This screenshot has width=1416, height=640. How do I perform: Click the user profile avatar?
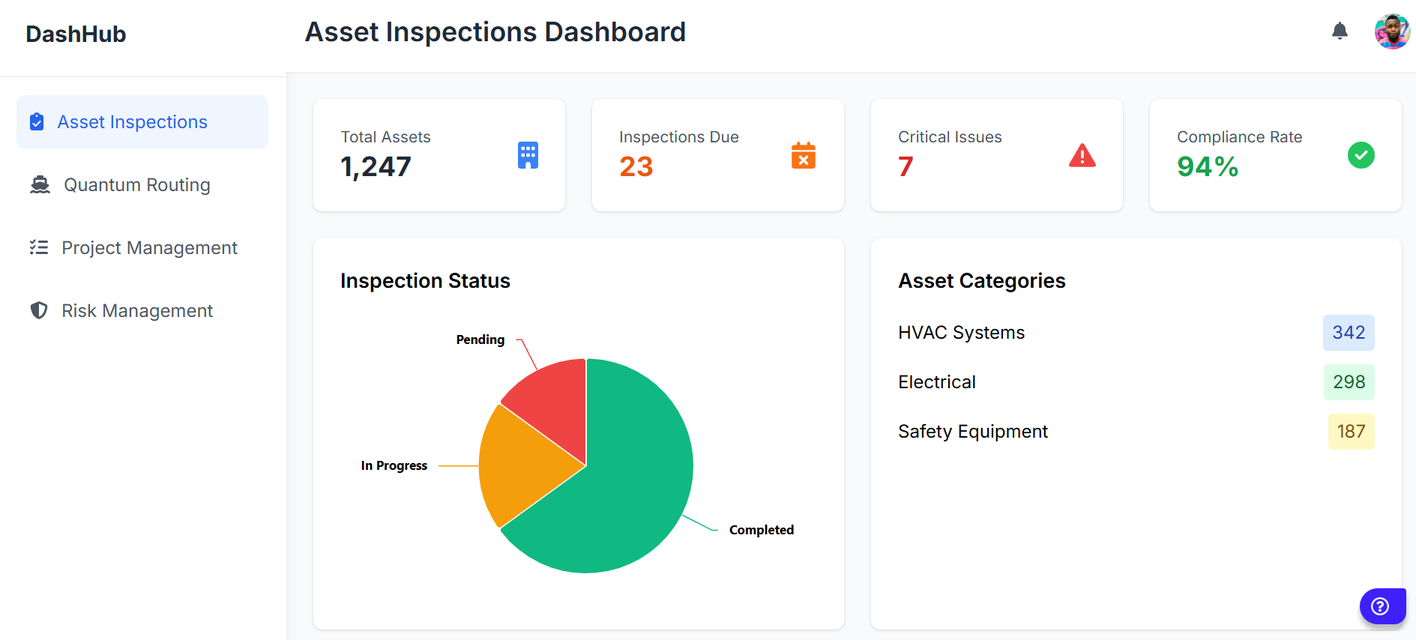(1392, 31)
